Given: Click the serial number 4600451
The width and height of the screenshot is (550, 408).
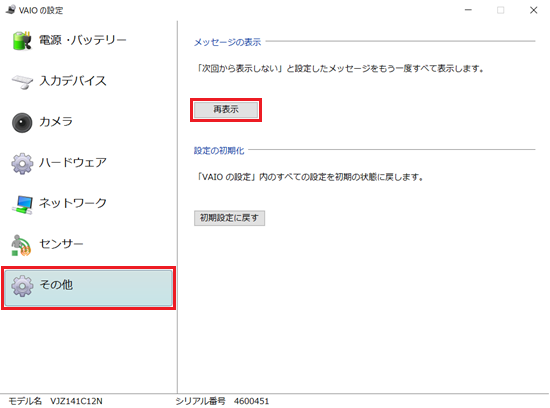Looking at the screenshot, I should (251, 401).
